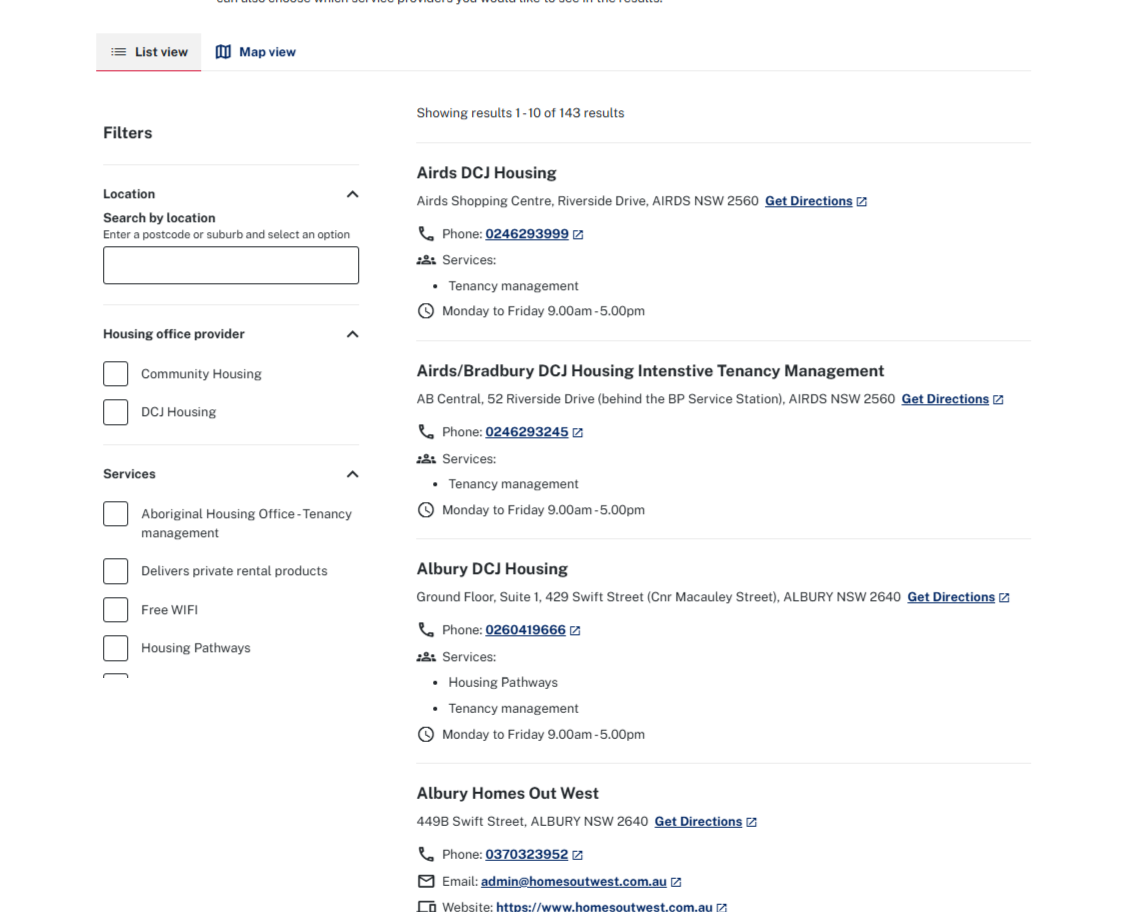Click clock icon under Airds/Bradbury listing

coord(426,510)
